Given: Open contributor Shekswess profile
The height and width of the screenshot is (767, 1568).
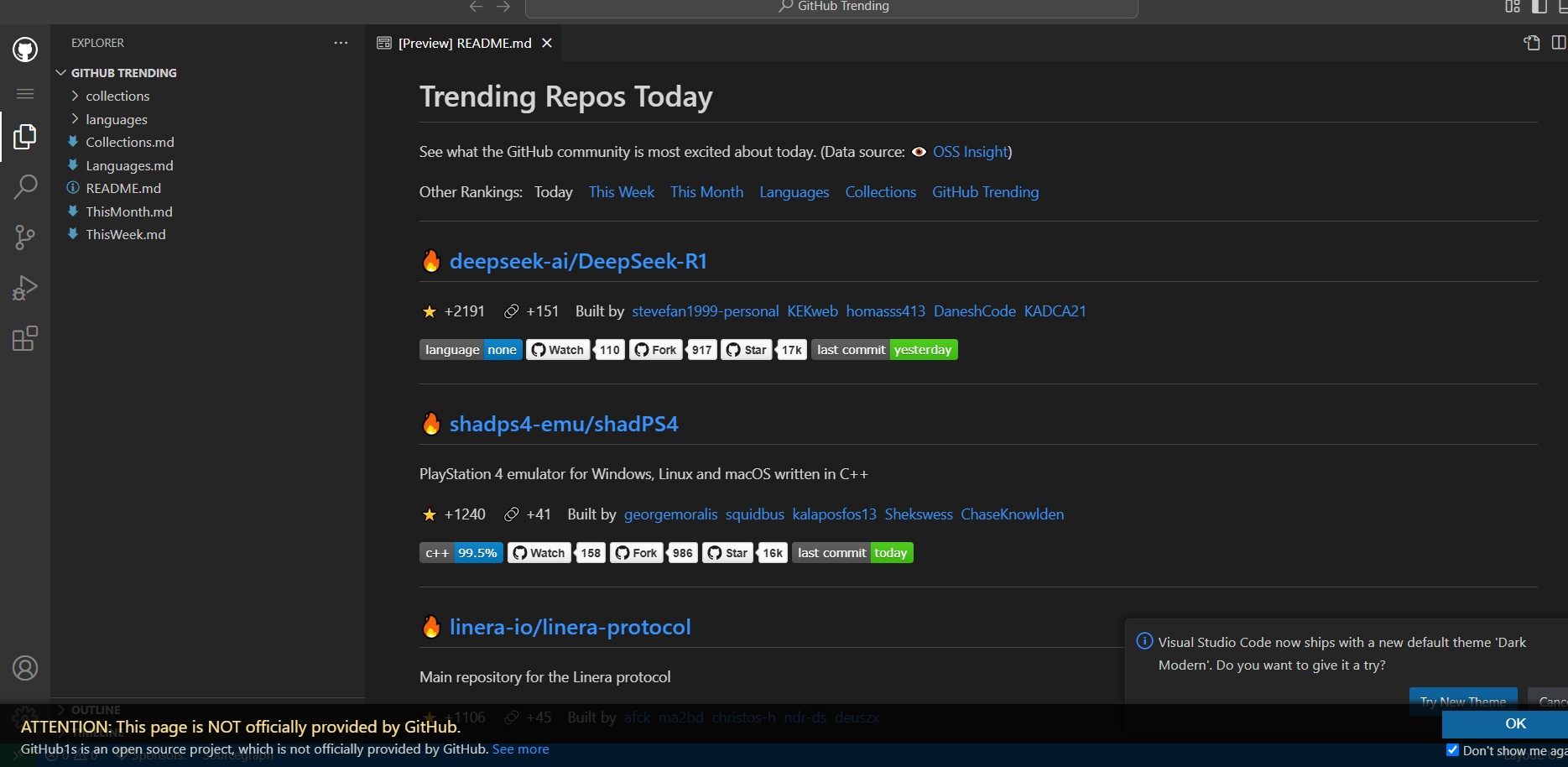Looking at the screenshot, I should tap(919, 514).
